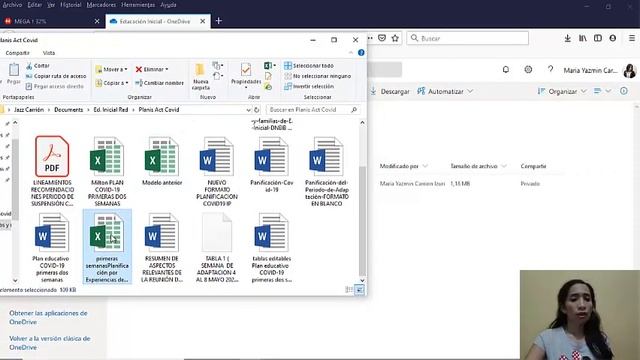The height and width of the screenshot is (360, 640).
Task: Open Firefox downloads icon
Action: click(567, 38)
